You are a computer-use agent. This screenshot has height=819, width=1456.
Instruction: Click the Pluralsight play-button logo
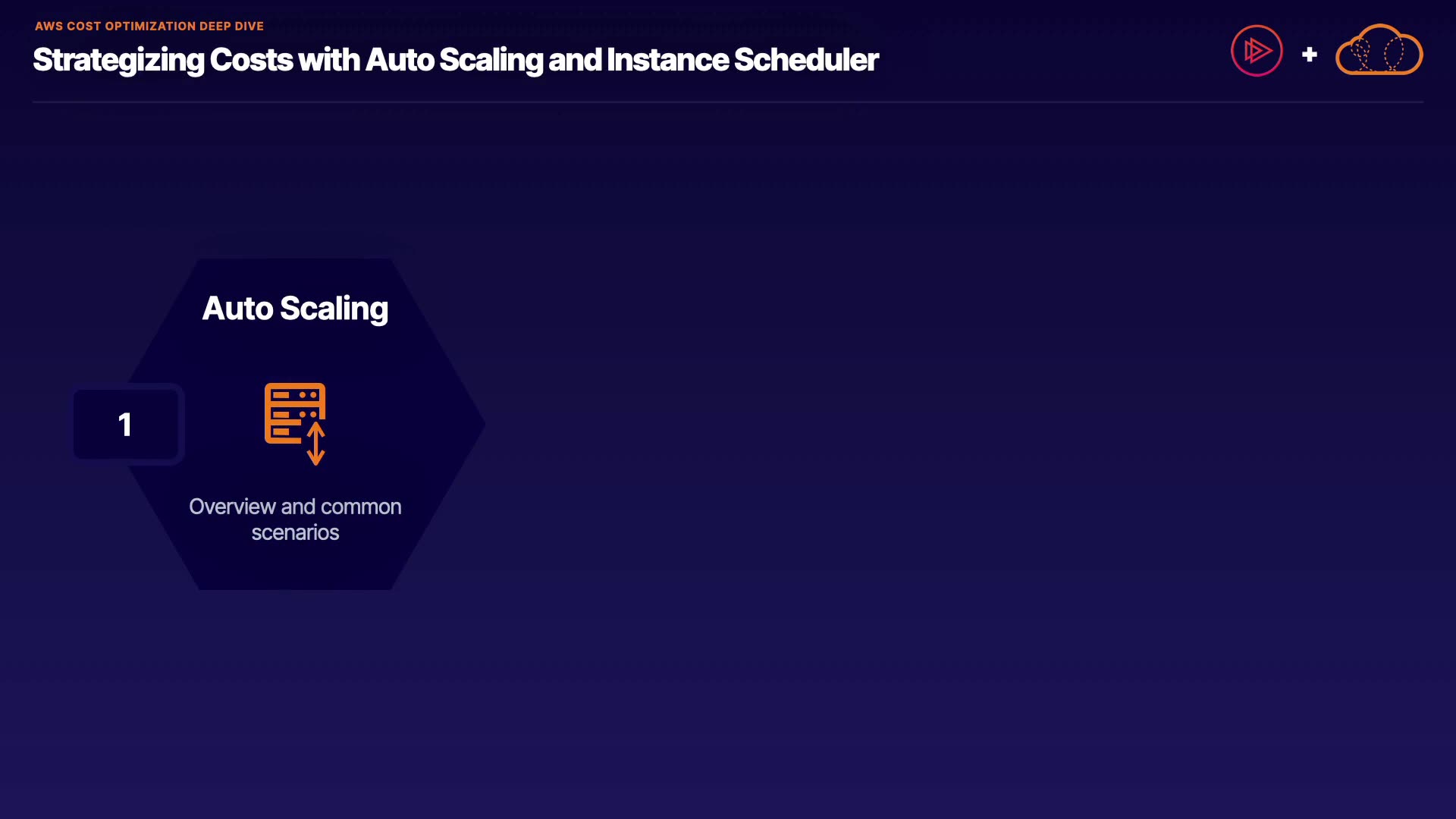click(1257, 51)
